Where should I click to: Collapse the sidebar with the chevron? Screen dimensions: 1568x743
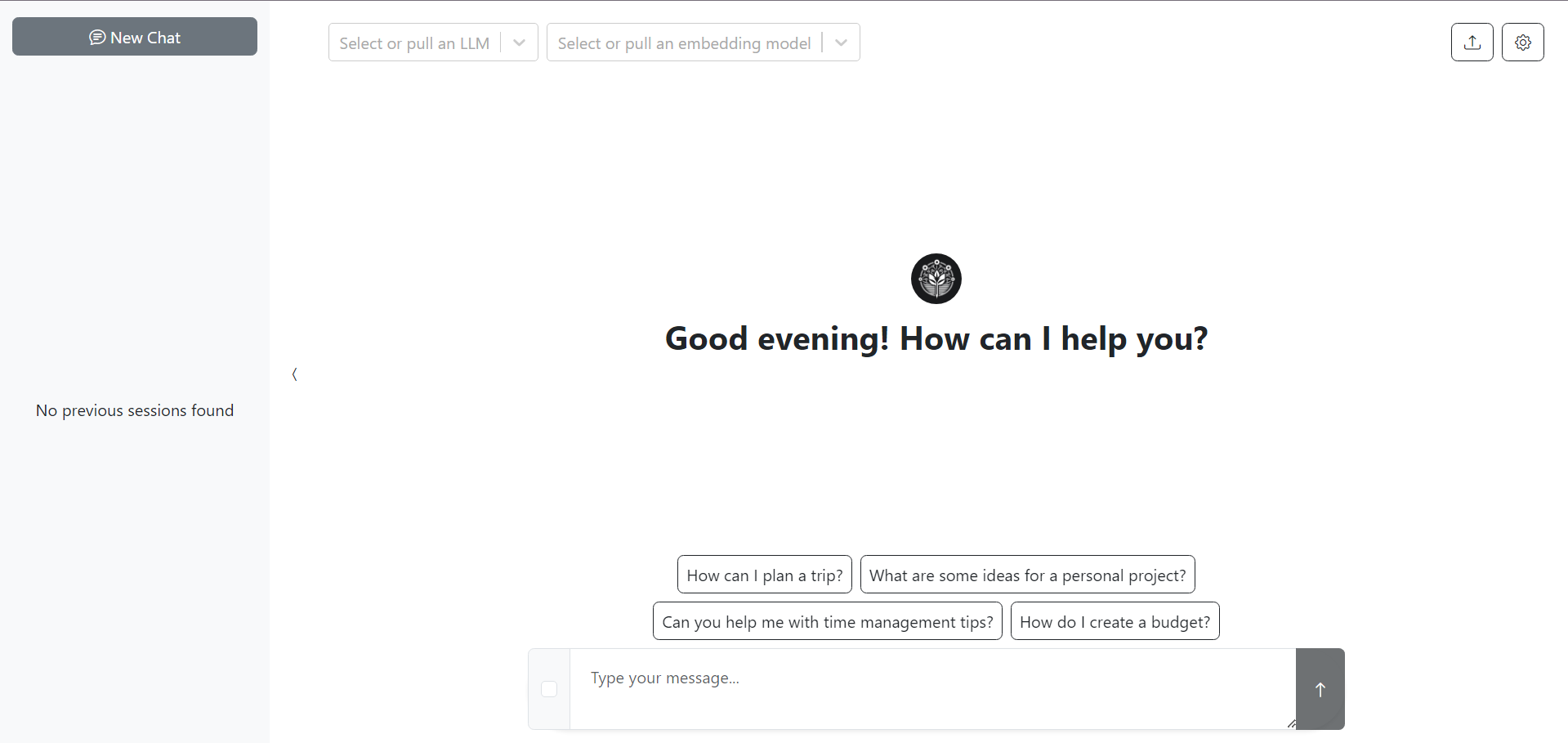point(294,374)
